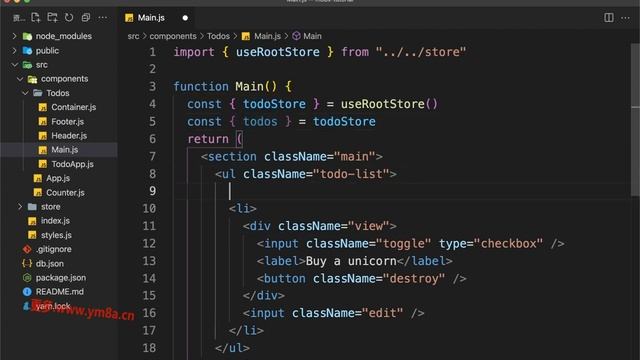Image resolution: width=640 pixels, height=360 pixels.
Task: Click the Todos folder icon
Action: [38, 93]
